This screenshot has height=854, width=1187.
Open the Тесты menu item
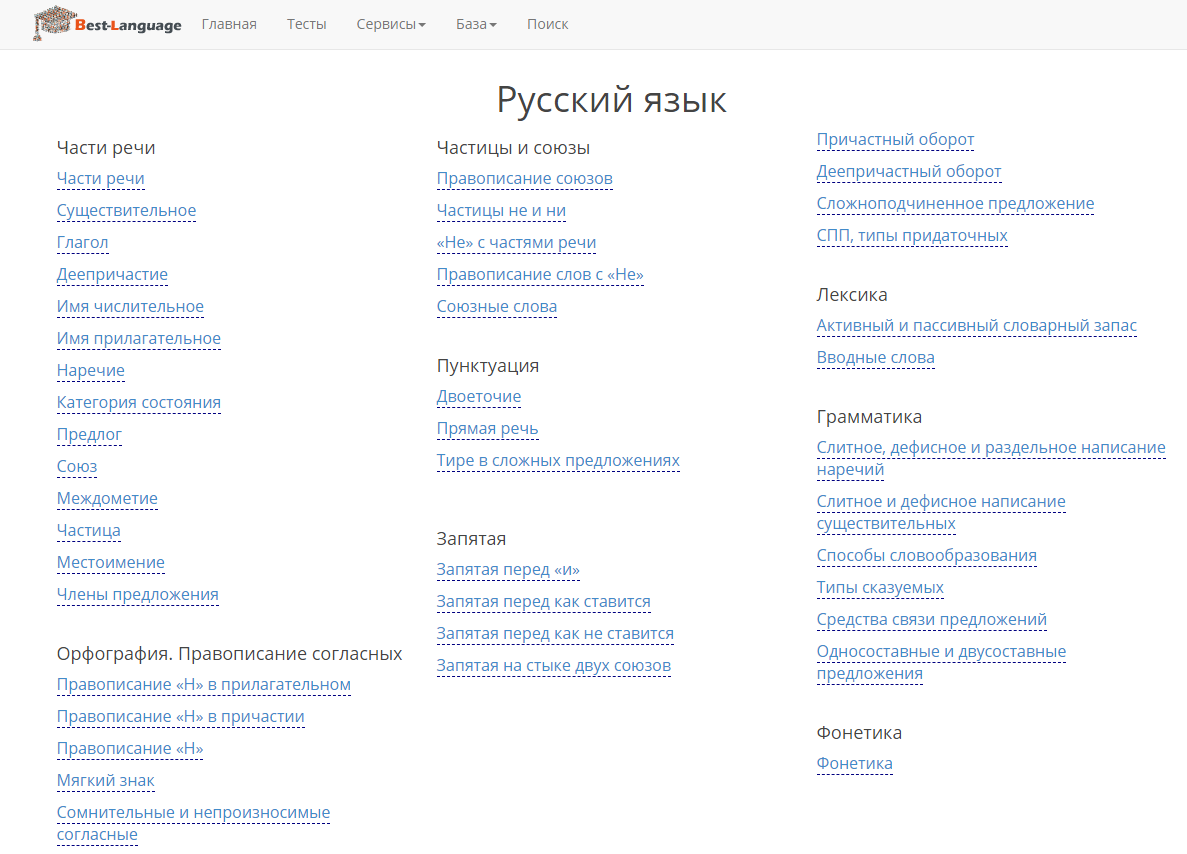306,24
